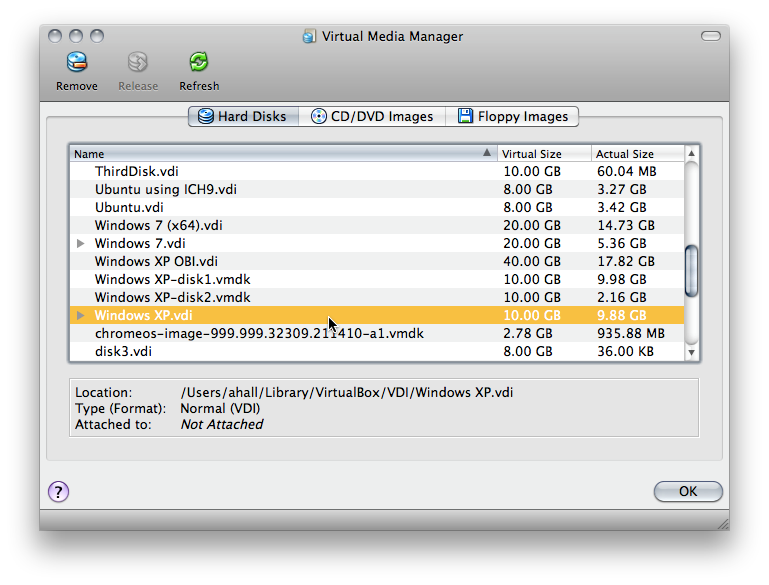Expand the Windows XP.vdi disclosure triangle
The image size is (769, 585).
pyautogui.click(x=80, y=316)
